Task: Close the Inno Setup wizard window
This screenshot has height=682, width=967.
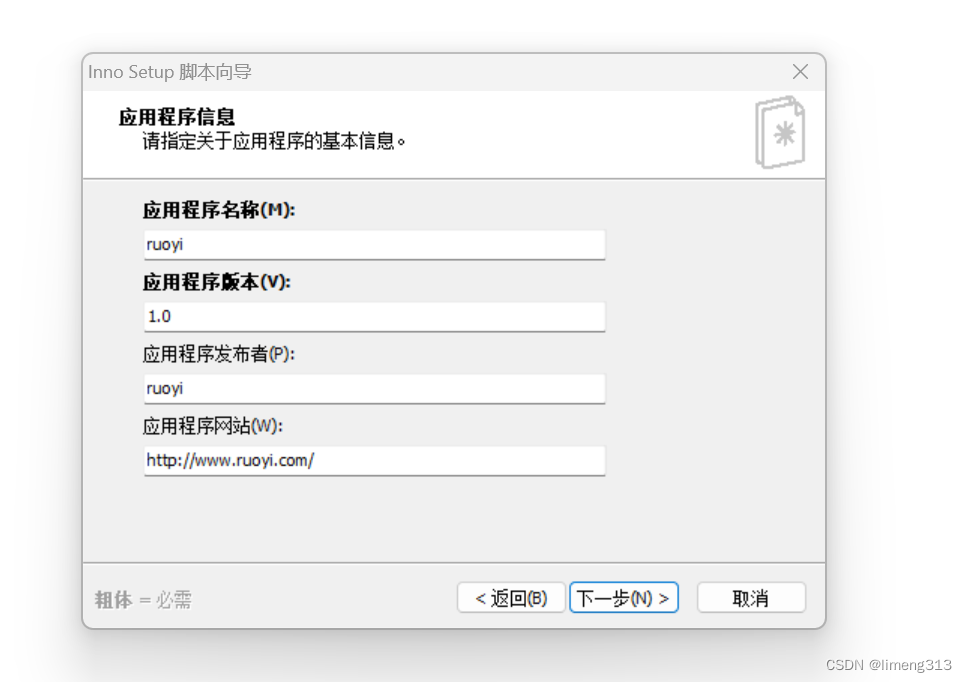Action: pyautogui.click(x=800, y=72)
